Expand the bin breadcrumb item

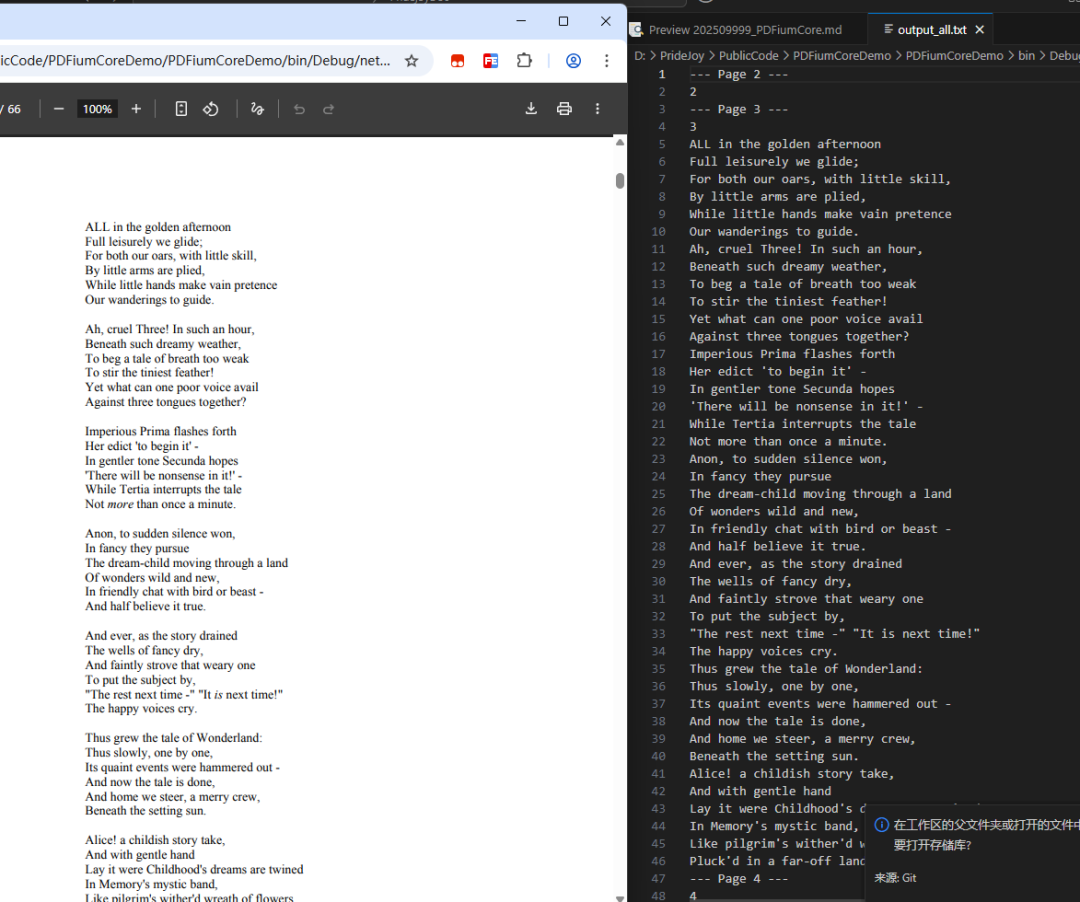(1026, 56)
